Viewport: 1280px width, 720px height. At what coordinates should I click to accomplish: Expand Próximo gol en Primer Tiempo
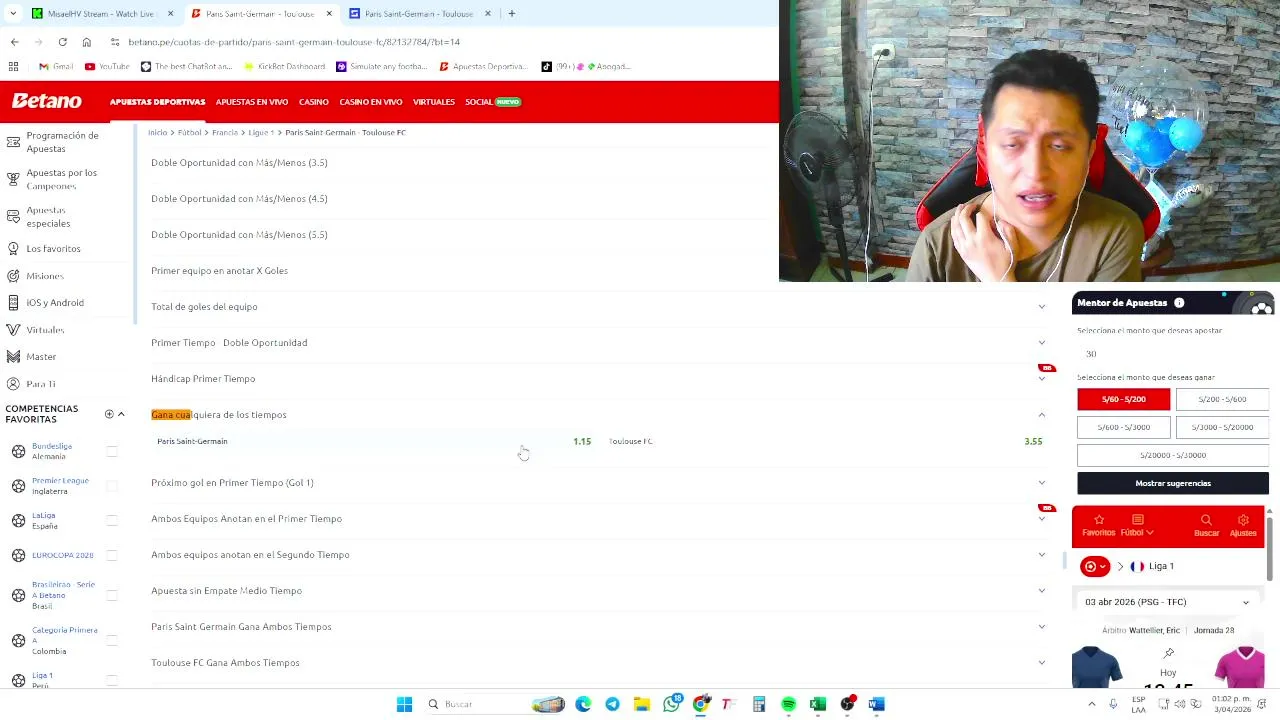(x=1041, y=482)
